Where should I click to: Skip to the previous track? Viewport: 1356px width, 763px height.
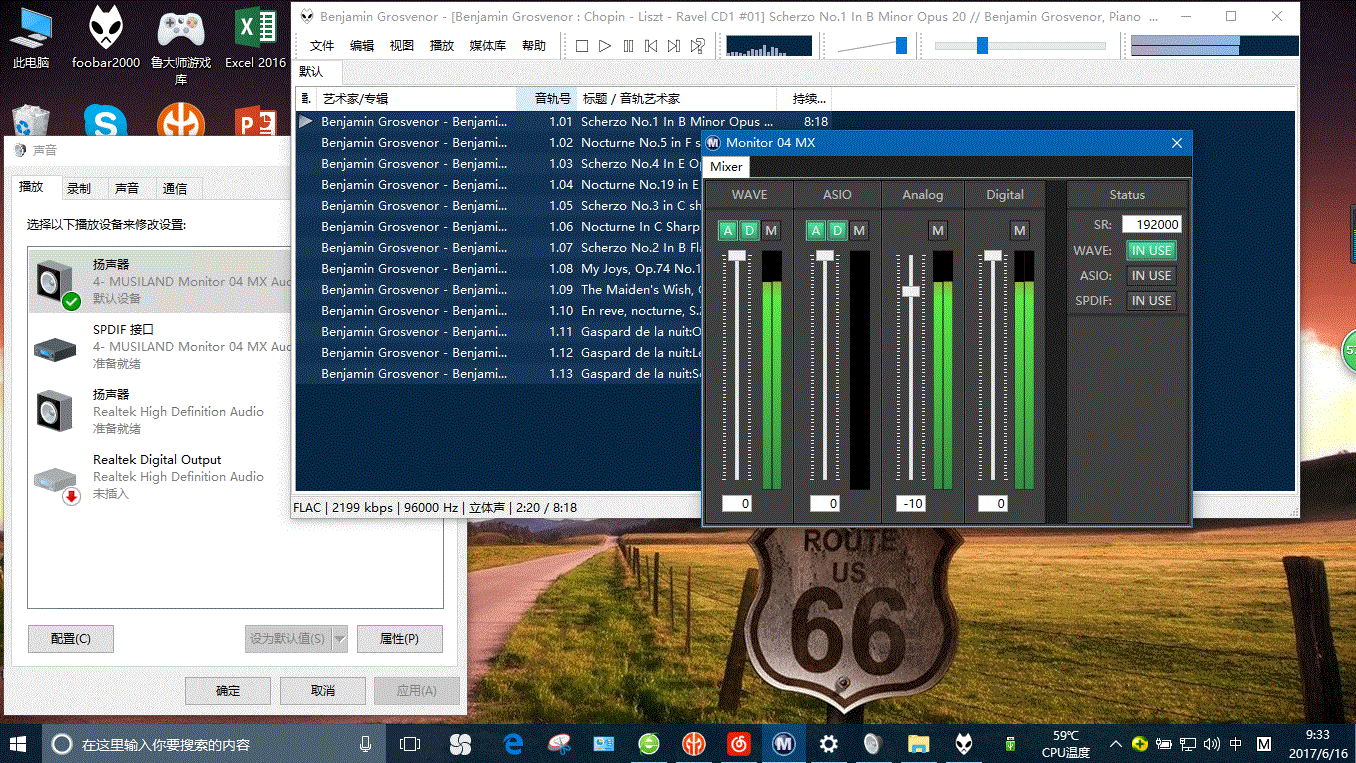651,46
